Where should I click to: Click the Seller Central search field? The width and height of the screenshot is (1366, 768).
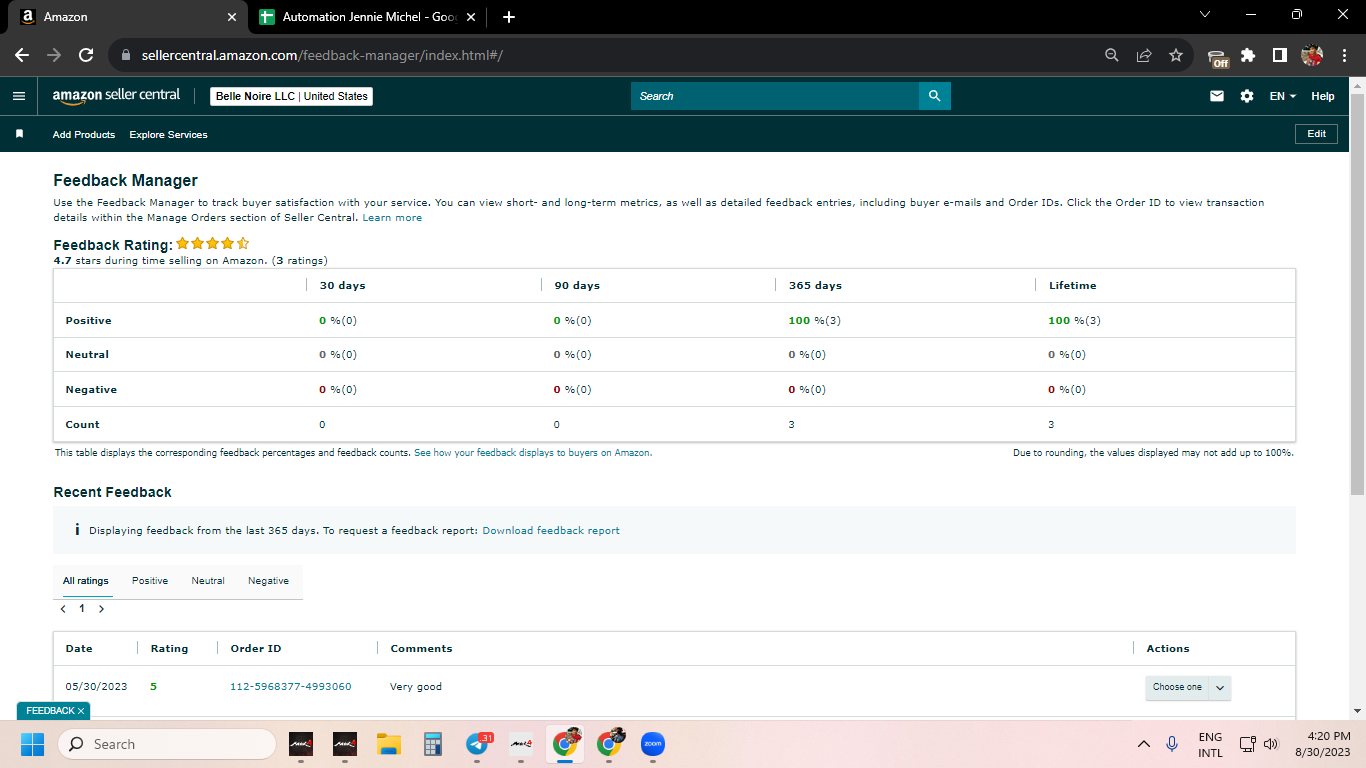click(775, 96)
